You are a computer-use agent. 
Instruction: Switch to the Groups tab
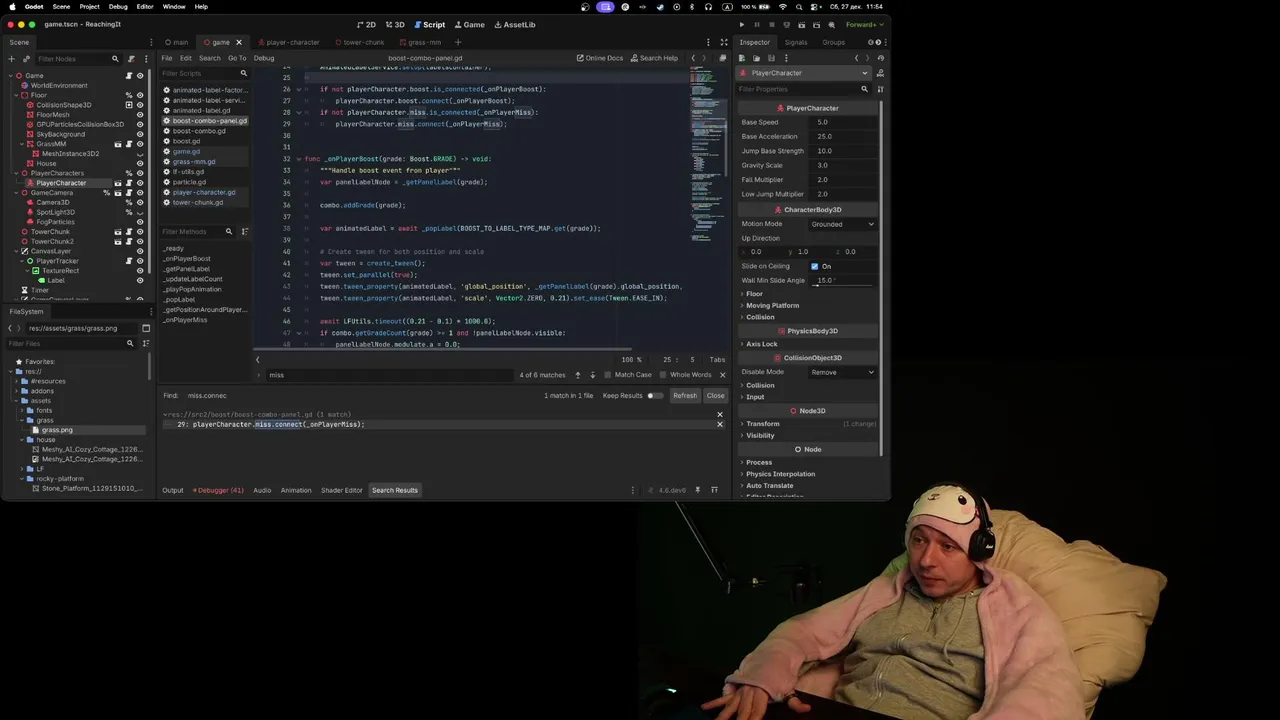pyautogui.click(x=833, y=42)
